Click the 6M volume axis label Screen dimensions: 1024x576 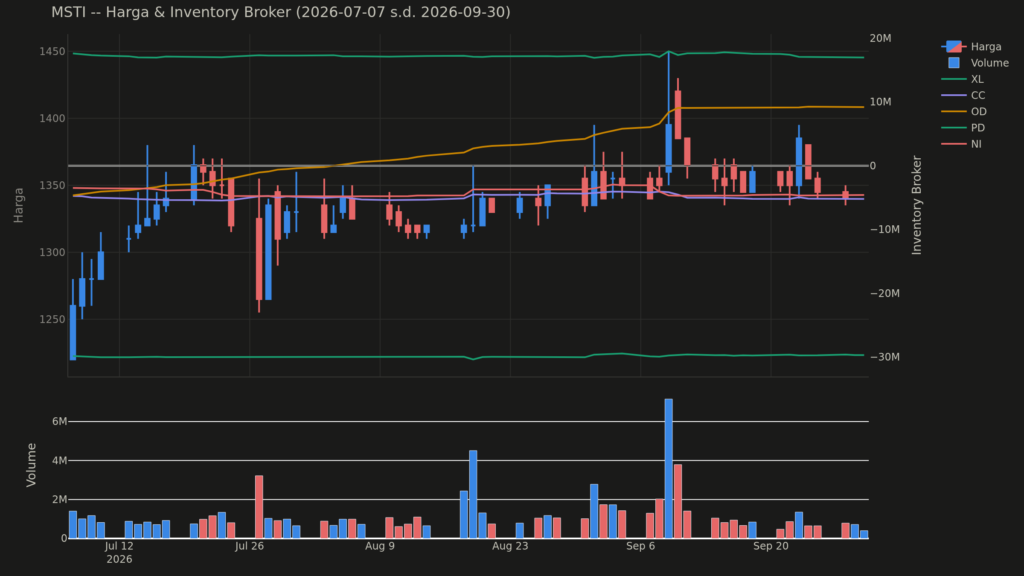click(59, 421)
